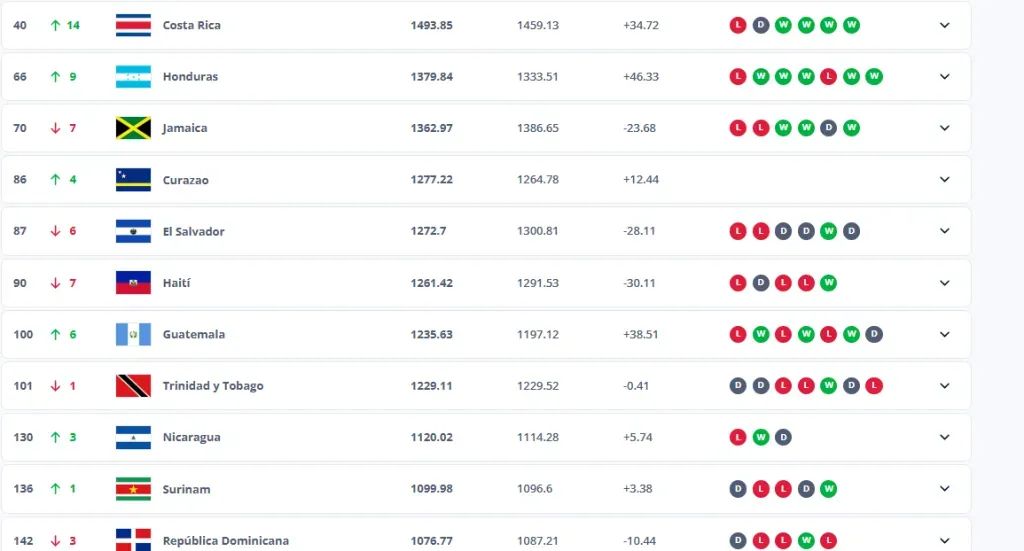Image resolution: width=1024 pixels, height=551 pixels.
Task: Open the Honduras team name link
Action: (x=190, y=77)
